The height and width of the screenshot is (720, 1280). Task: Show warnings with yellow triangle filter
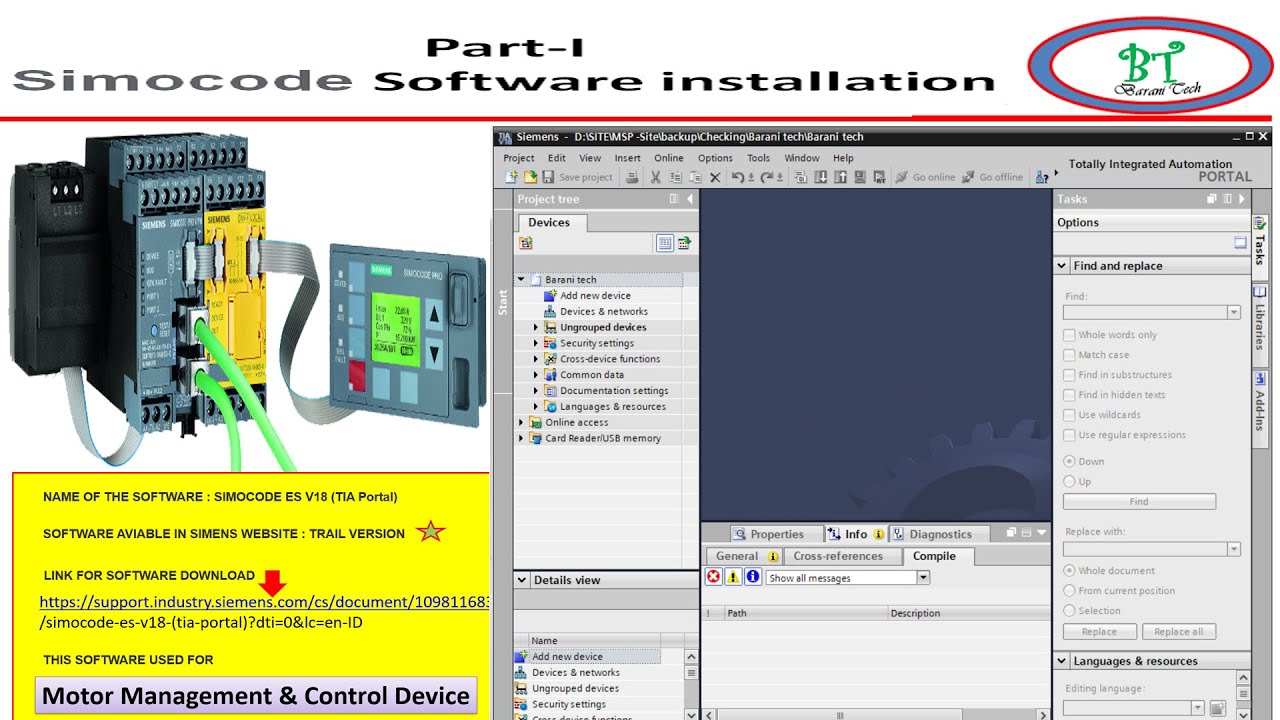click(733, 577)
